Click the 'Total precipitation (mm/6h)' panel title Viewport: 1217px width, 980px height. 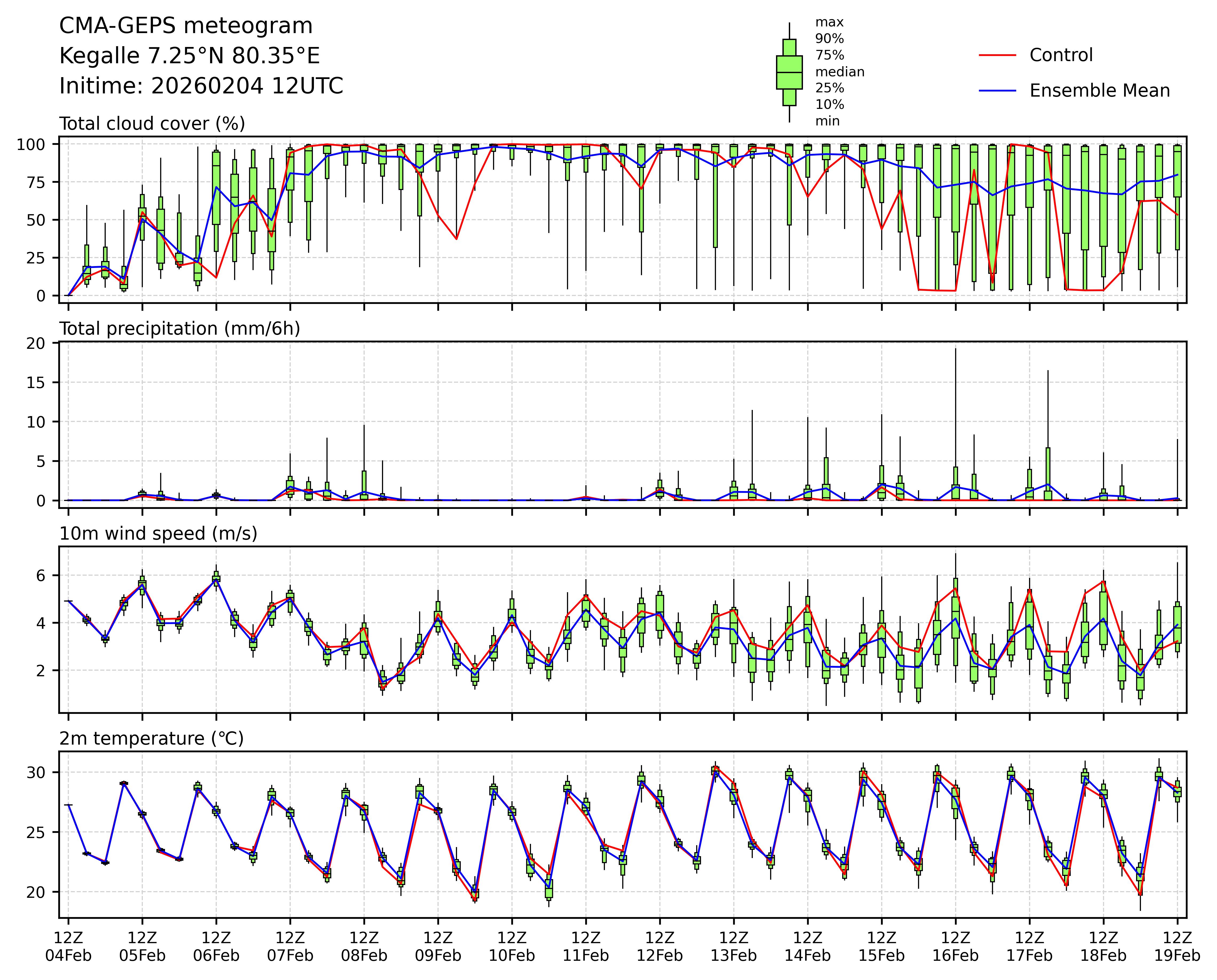click(x=180, y=329)
